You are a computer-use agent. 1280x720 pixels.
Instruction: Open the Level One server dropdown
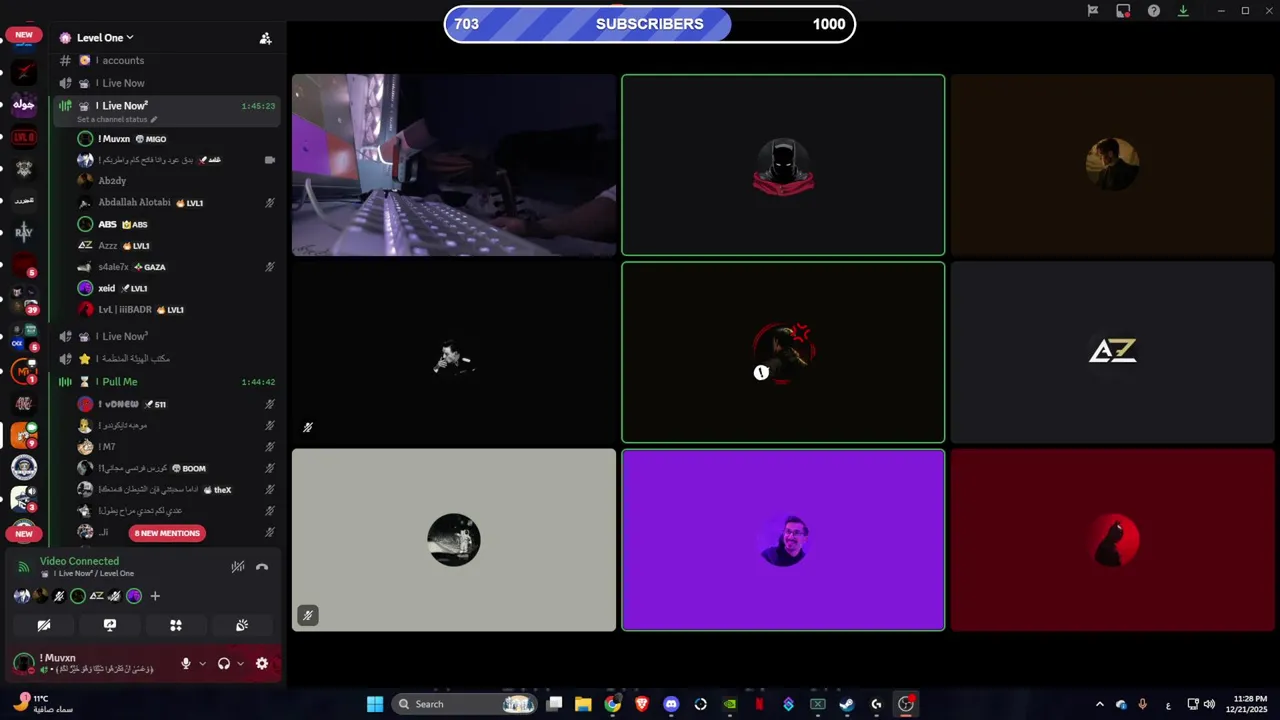point(105,38)
